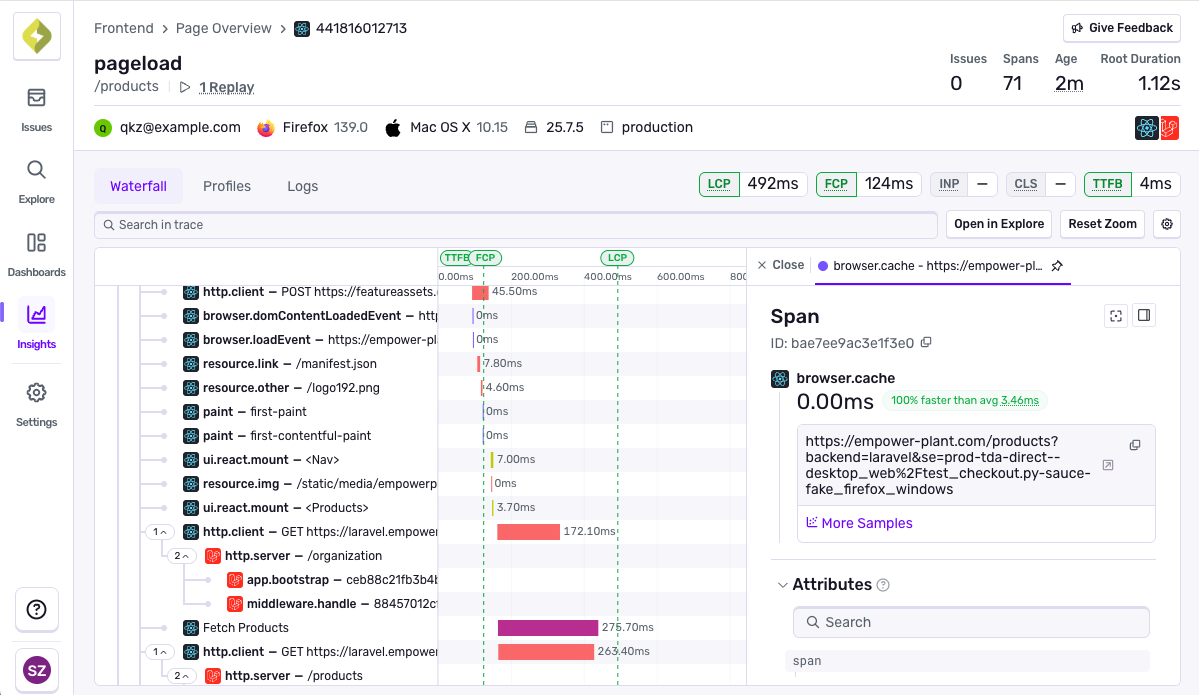Copy the span ID bae7ee9ac3e1f3e0
The height and width of the screenshot is (695, 1199).
pyautogui.click(x=925, y=342)
